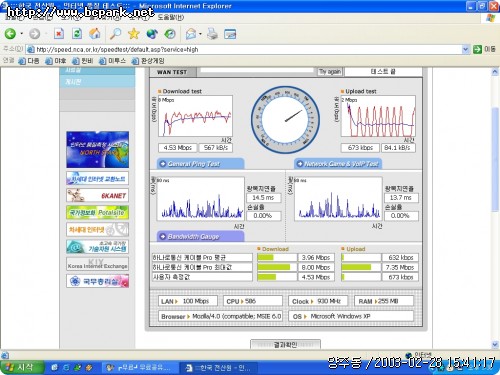Expand the Back button history dropdown arrow
Viewport: 500px width, 375px height.
pos(21,34)
